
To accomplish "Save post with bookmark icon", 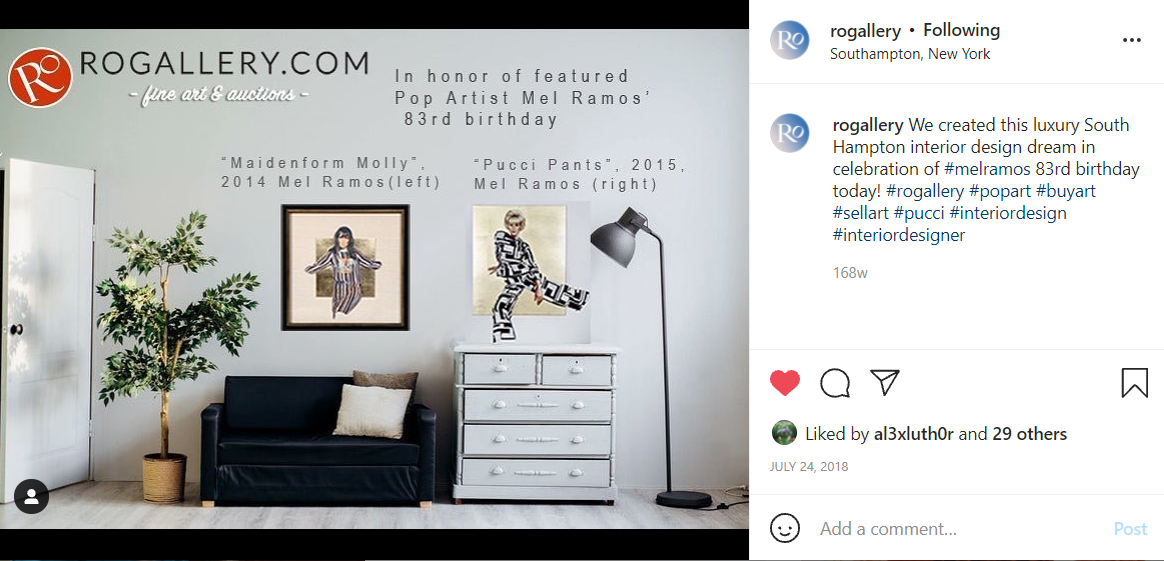I will pos(1134,383).
